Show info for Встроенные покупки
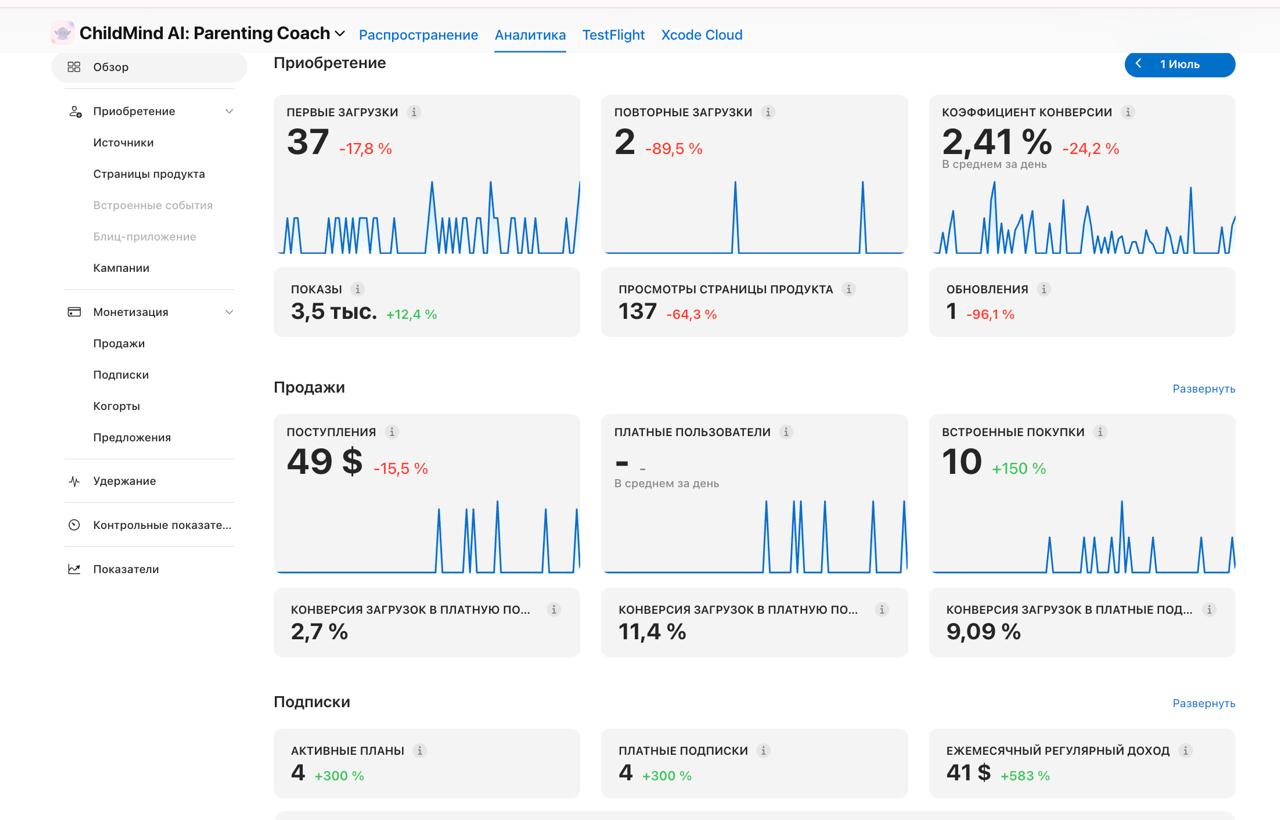 point(1100,432)
